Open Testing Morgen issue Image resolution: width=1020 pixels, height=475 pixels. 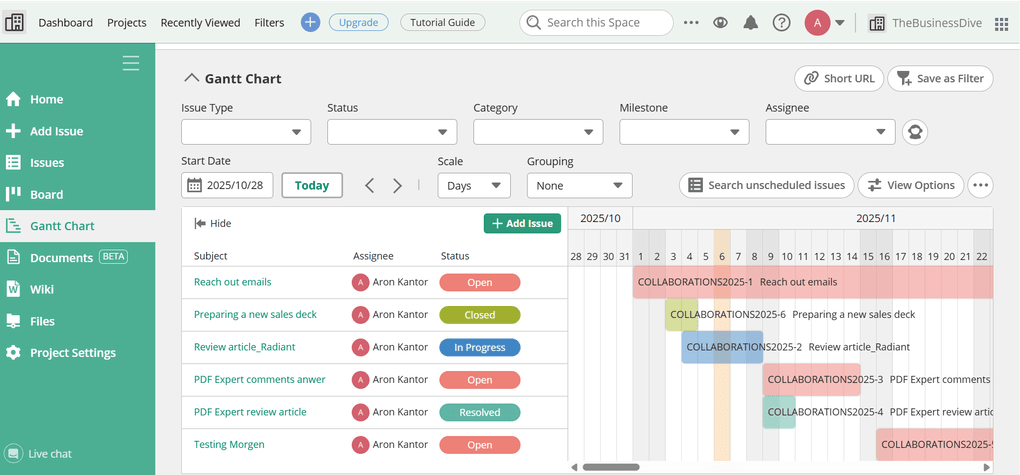[x=229, y=444]
